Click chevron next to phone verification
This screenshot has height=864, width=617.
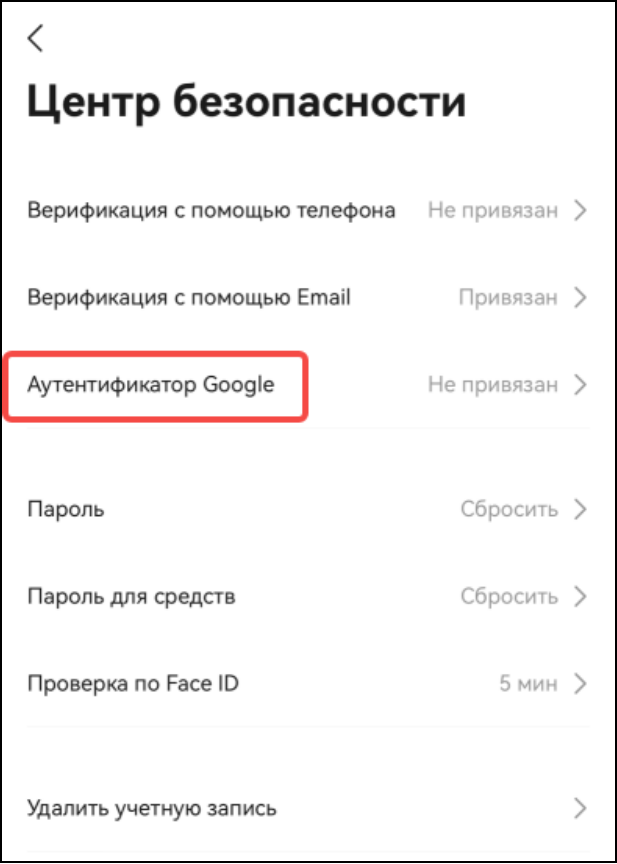(x=580, y=210)
